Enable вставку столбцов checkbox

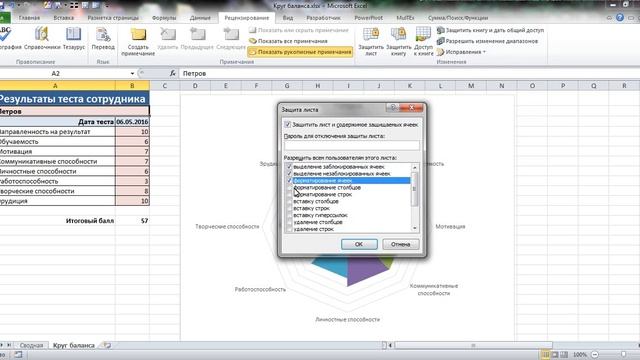tap(289, 201)
